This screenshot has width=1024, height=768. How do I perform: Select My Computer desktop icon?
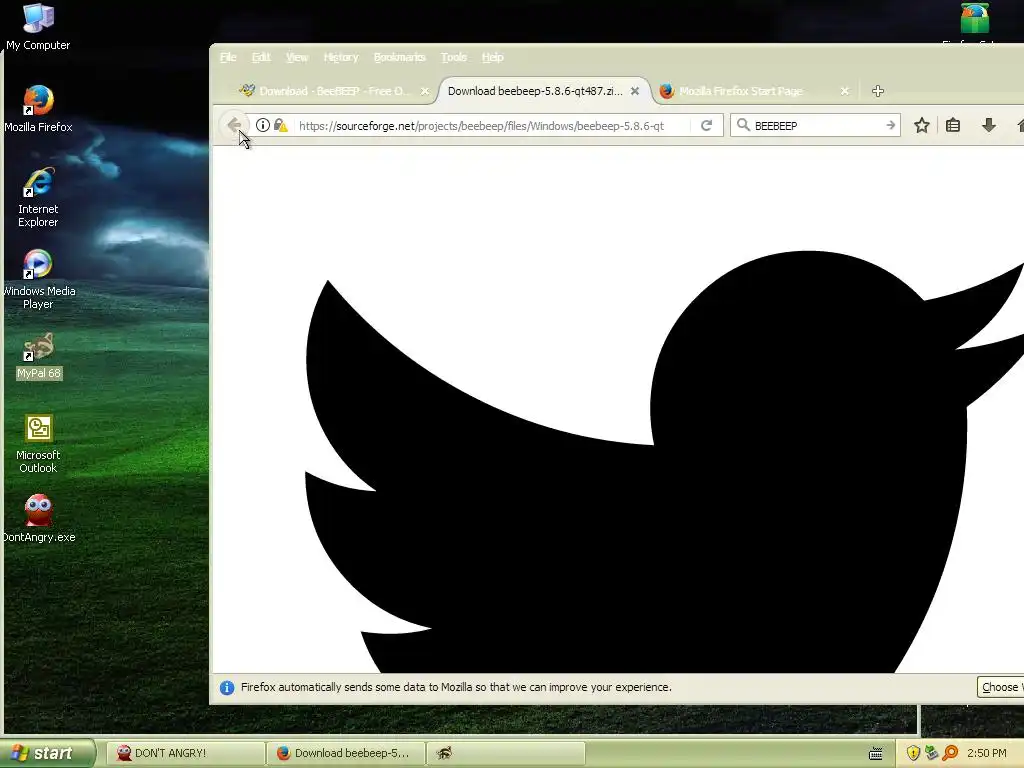38,27
